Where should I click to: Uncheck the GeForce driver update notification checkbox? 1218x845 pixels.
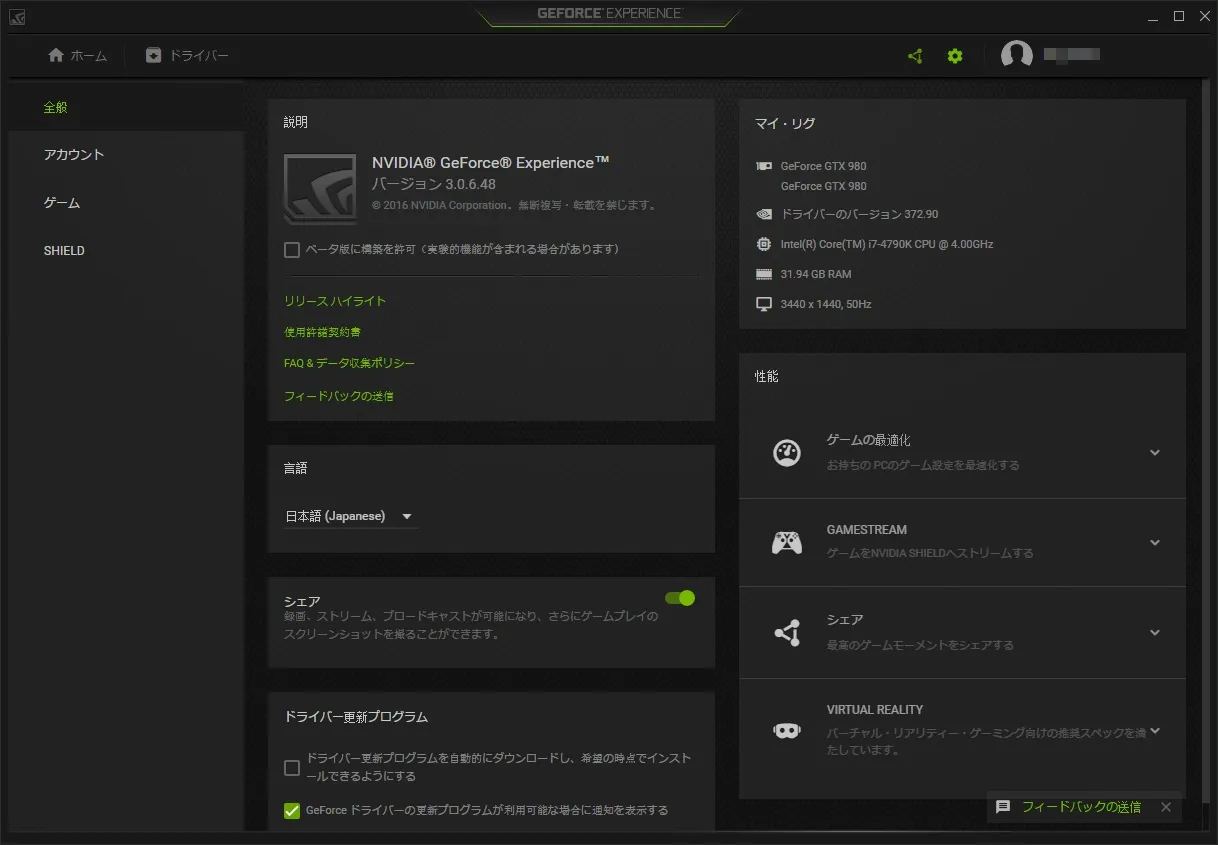click(x=292, y=811)
